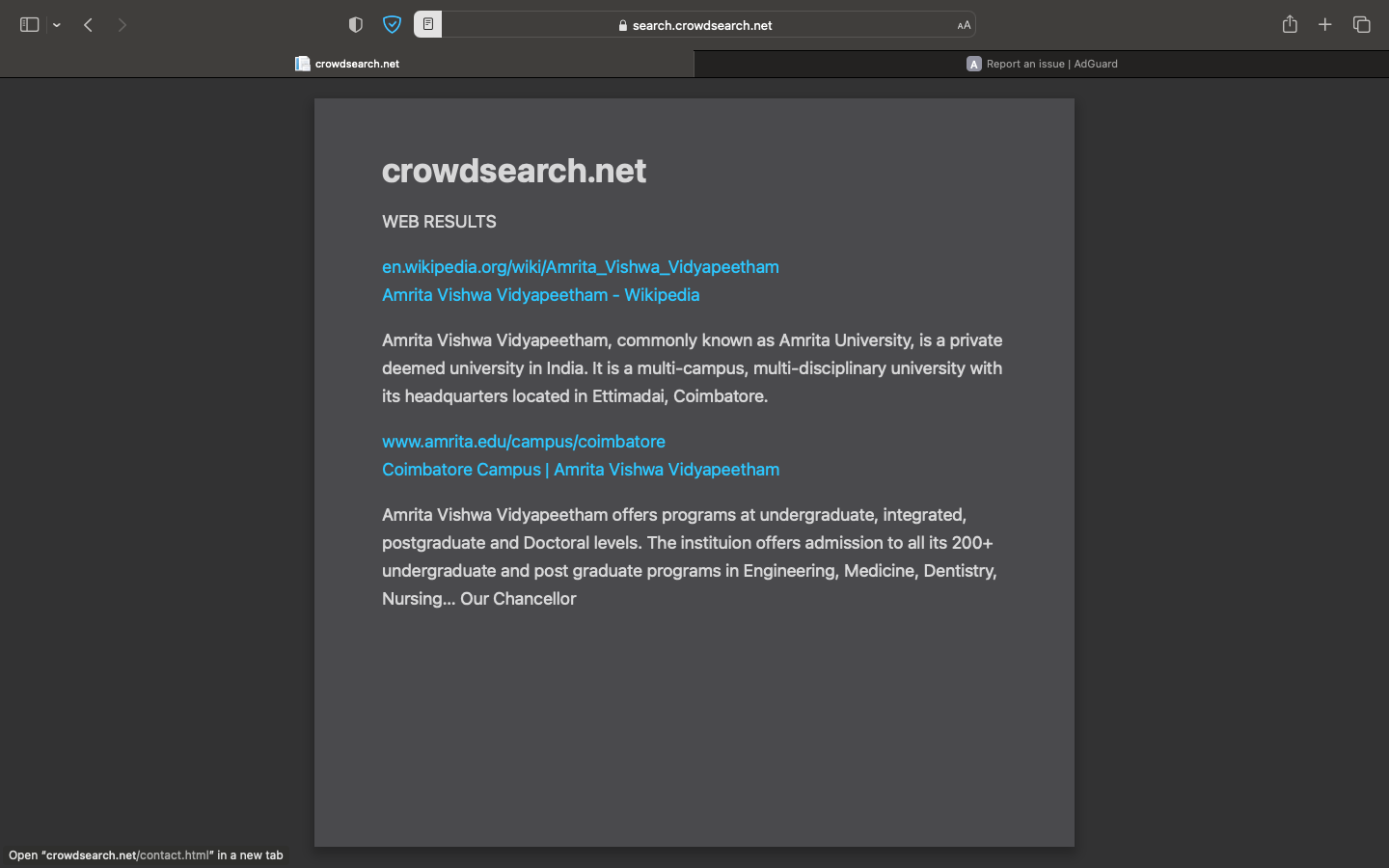
Task: Select the Report an issue AdGuard tab
Action: tap(1043, 63)
